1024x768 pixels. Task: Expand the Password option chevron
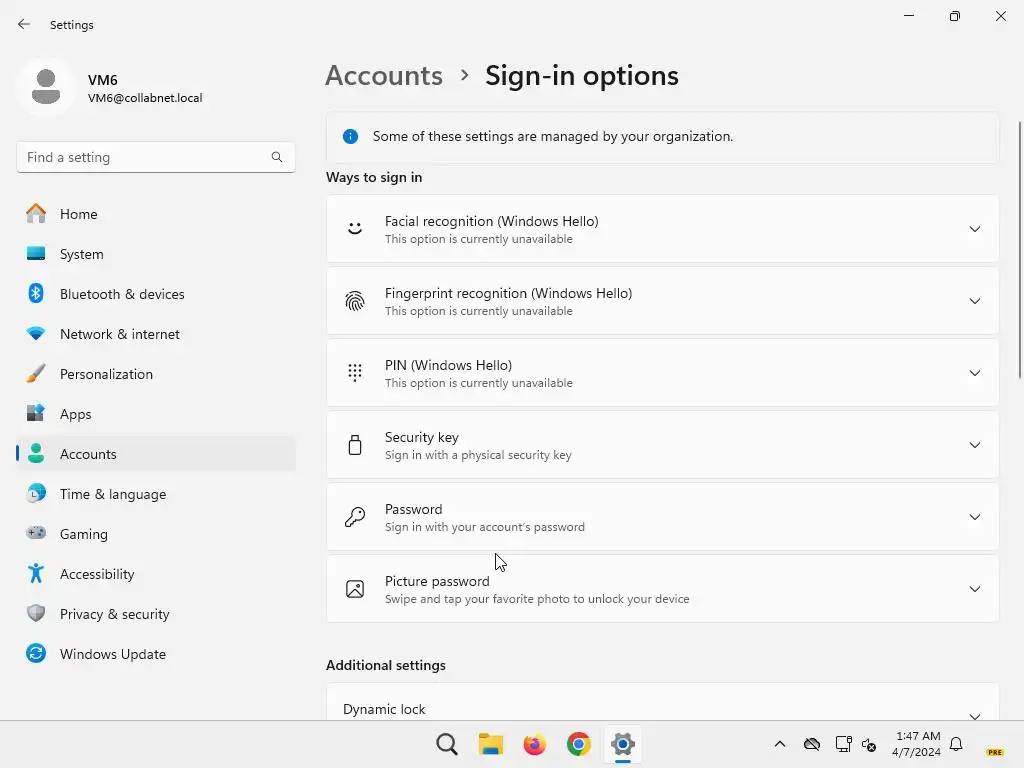point(974,517)
